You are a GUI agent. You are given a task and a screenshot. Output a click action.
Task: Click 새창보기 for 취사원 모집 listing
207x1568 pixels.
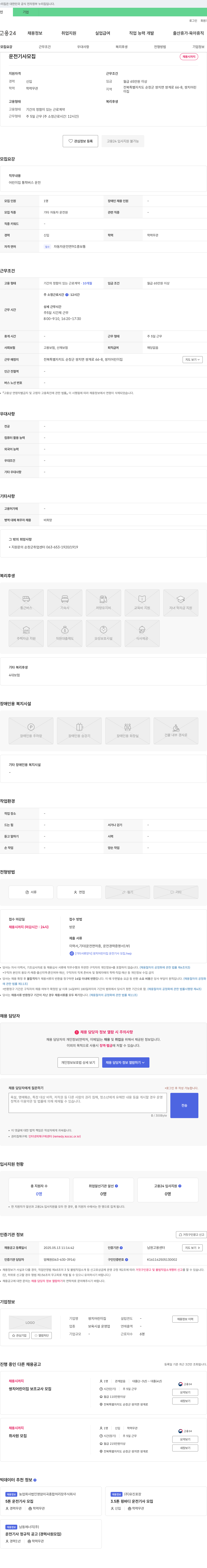coord(185,1448)
